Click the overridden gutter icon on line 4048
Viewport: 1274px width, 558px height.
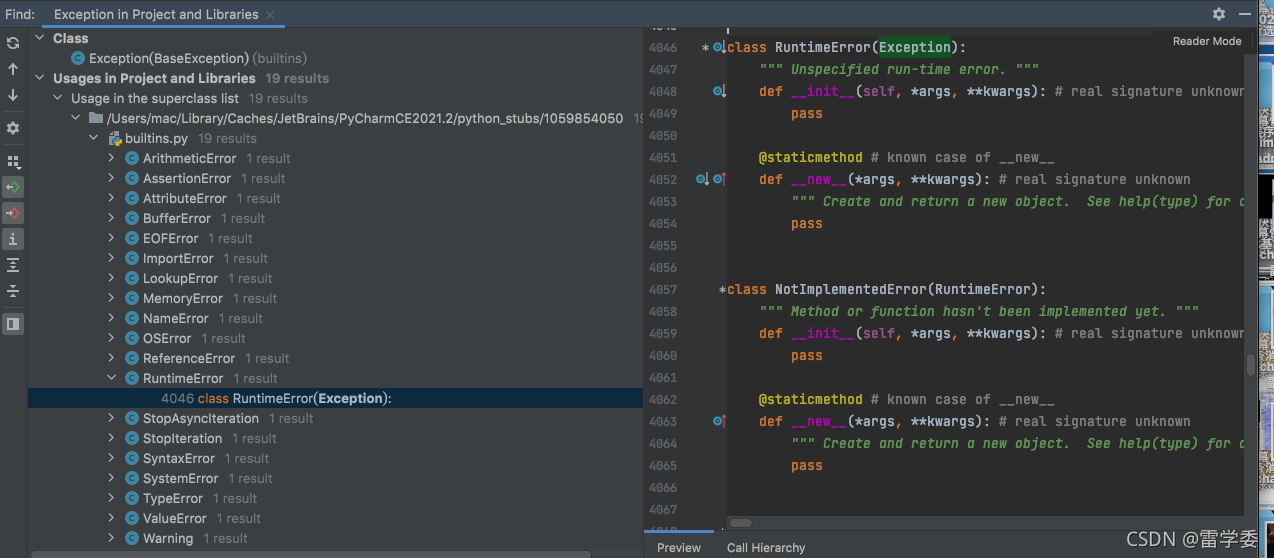click(x=718, y=91)
